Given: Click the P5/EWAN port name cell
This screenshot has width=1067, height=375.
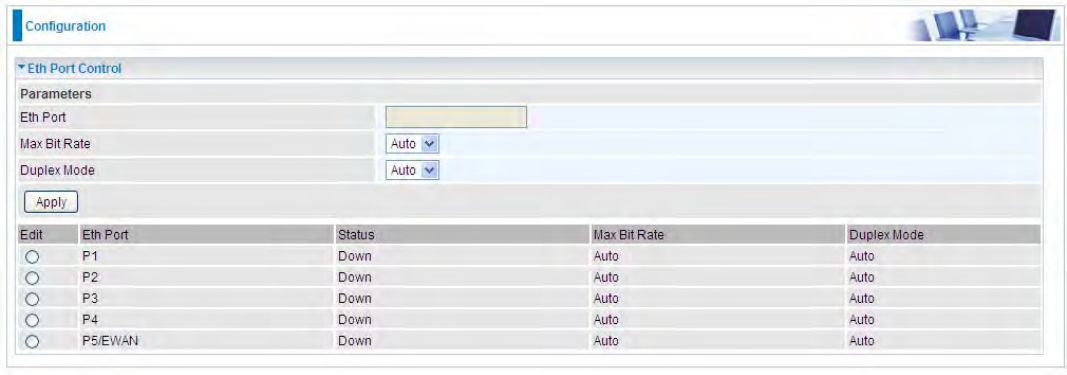Looking at the screenshot, I should (x=110, y=340).
